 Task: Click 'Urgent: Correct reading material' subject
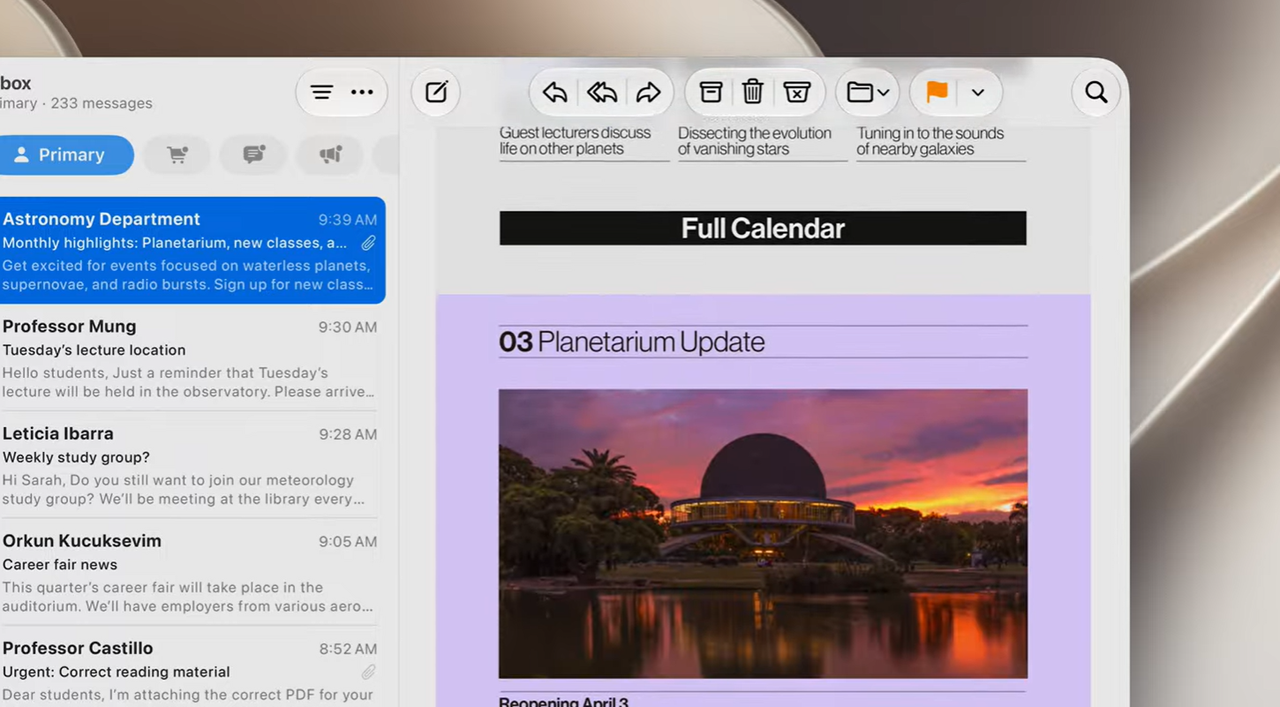click(116, 672)
